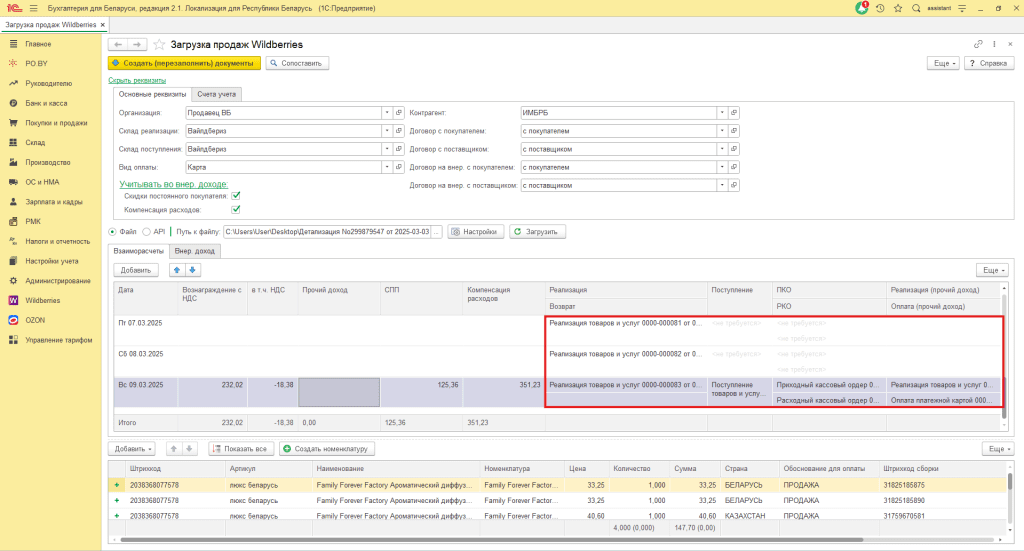The width and height of the screenshot is (1024, 551).
Task: Open the Вид оплаты dropdown
Action: pos(385,167)
